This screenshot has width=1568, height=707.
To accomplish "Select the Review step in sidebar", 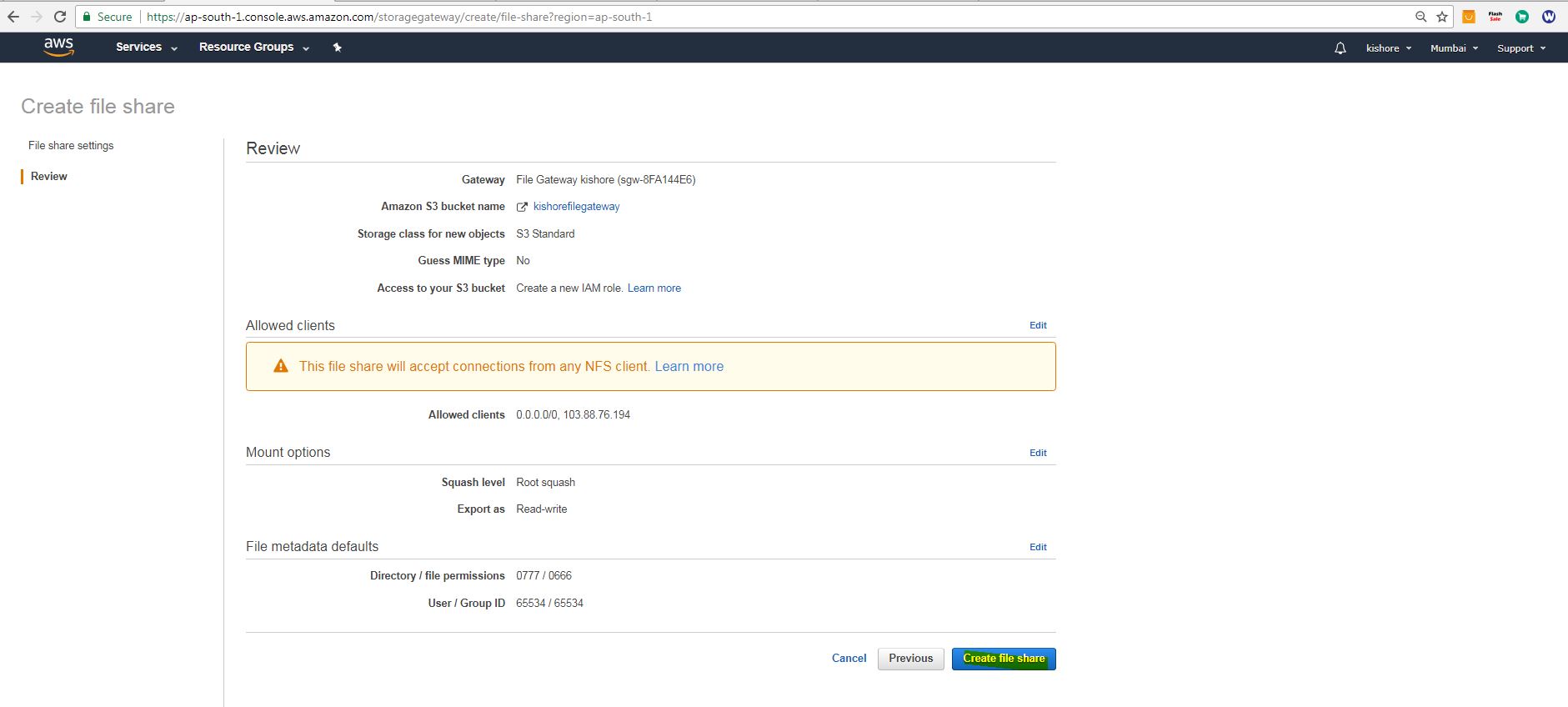I will pyautogui.click(x=49, y=176).
